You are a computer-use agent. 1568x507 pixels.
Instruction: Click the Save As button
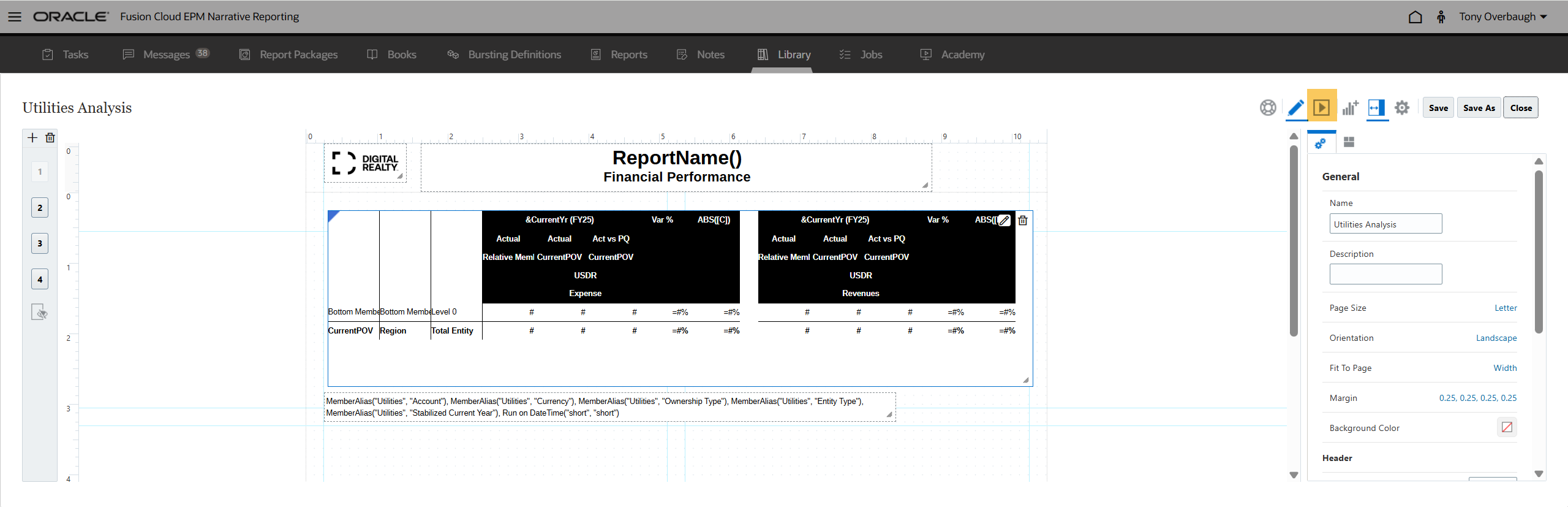[x=1479, y=108]
